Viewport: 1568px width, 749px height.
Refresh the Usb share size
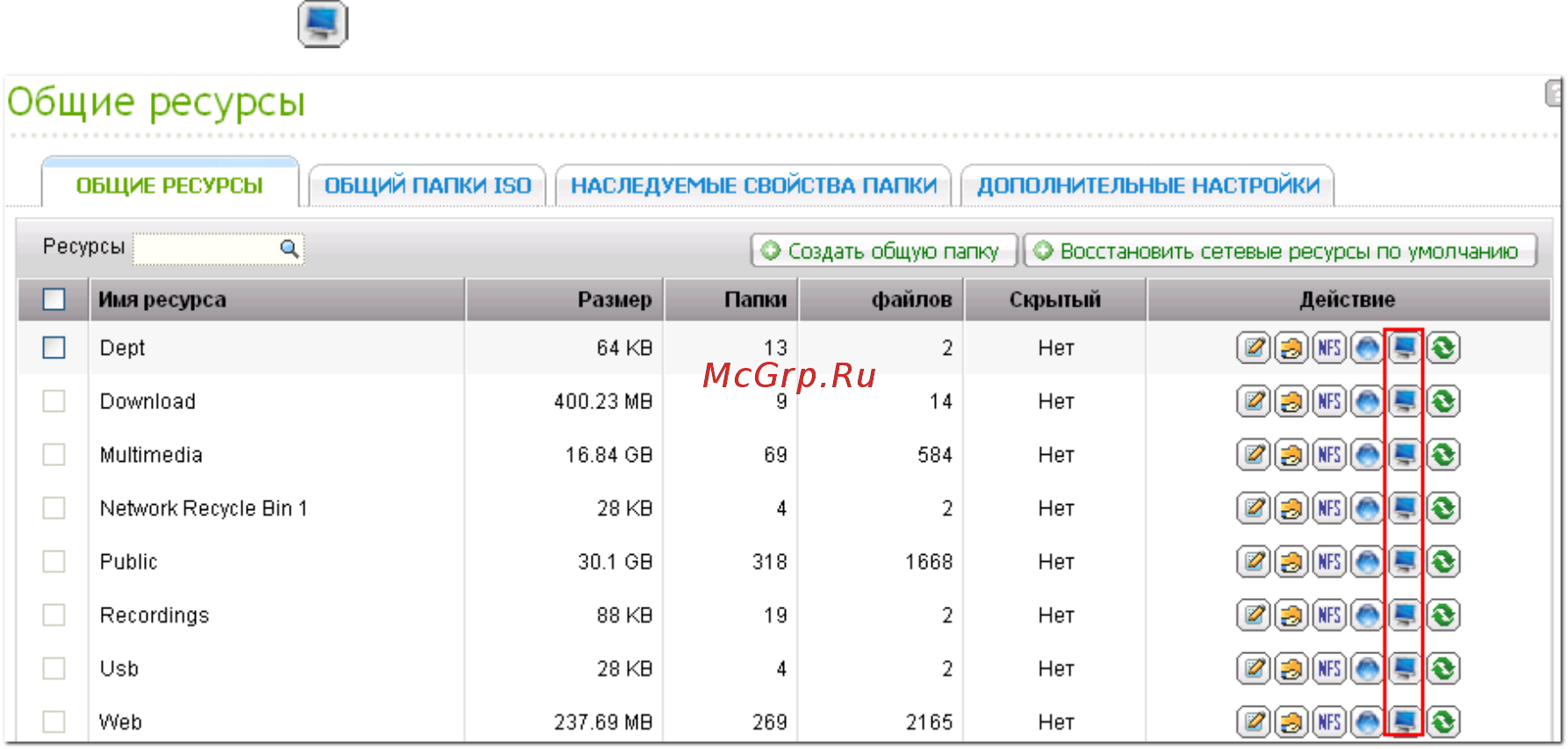coord(1443,669)
